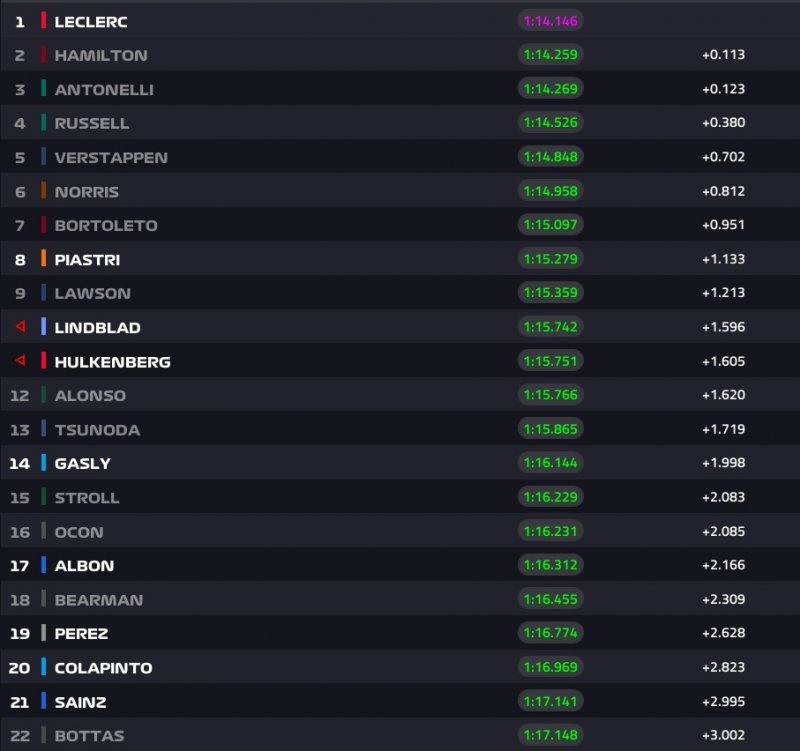800x751 pixels.
Task: Select Hamilton's 1:14.259 lap time badge
Action: pyautogui.click(x=551, y=55)
